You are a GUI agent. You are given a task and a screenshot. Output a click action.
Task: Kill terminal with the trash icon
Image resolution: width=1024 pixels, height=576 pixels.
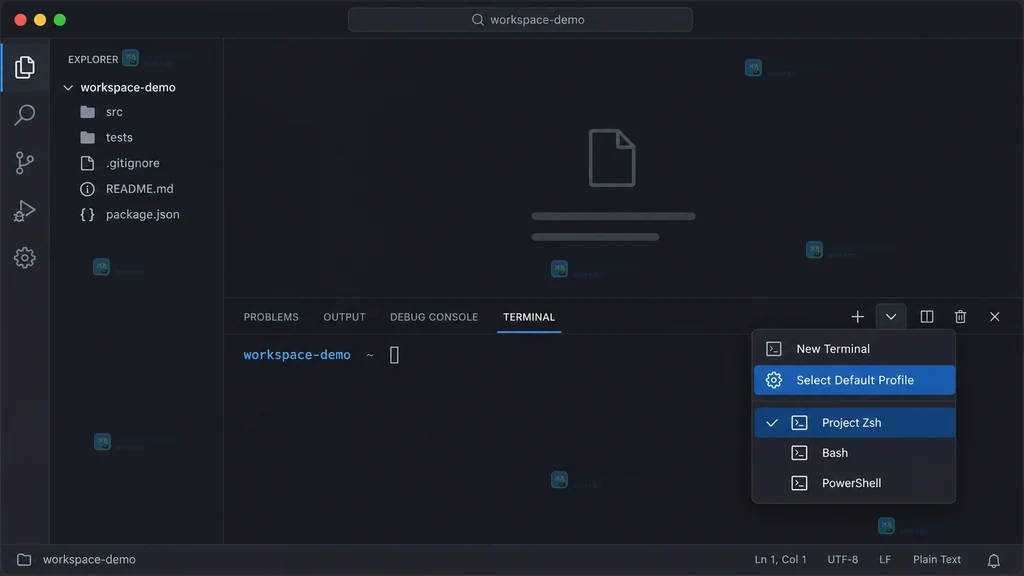960,317
